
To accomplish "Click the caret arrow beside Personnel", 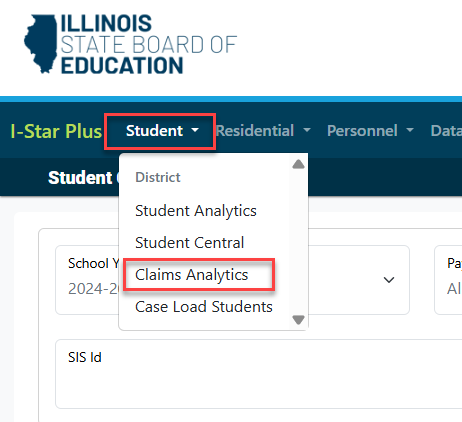I will tap(410, 130).
